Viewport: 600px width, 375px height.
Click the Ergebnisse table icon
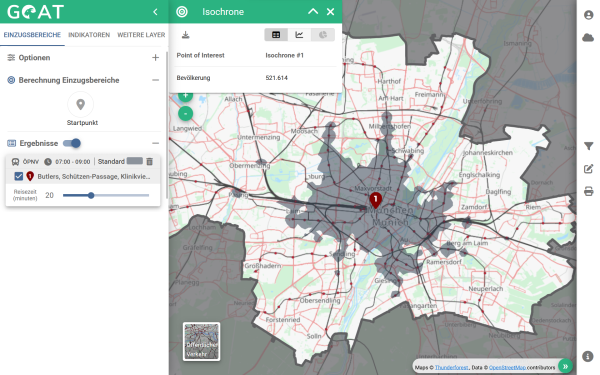11,143
